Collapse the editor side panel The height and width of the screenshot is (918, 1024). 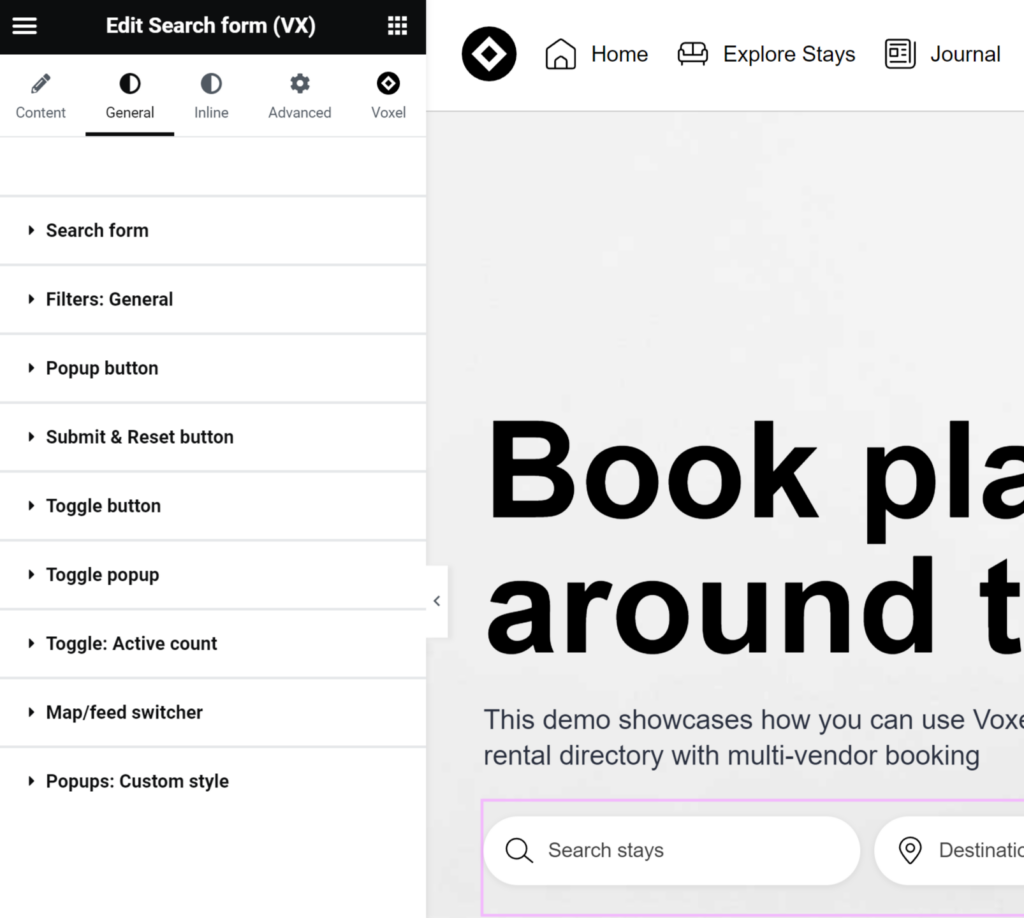(436, 601)
